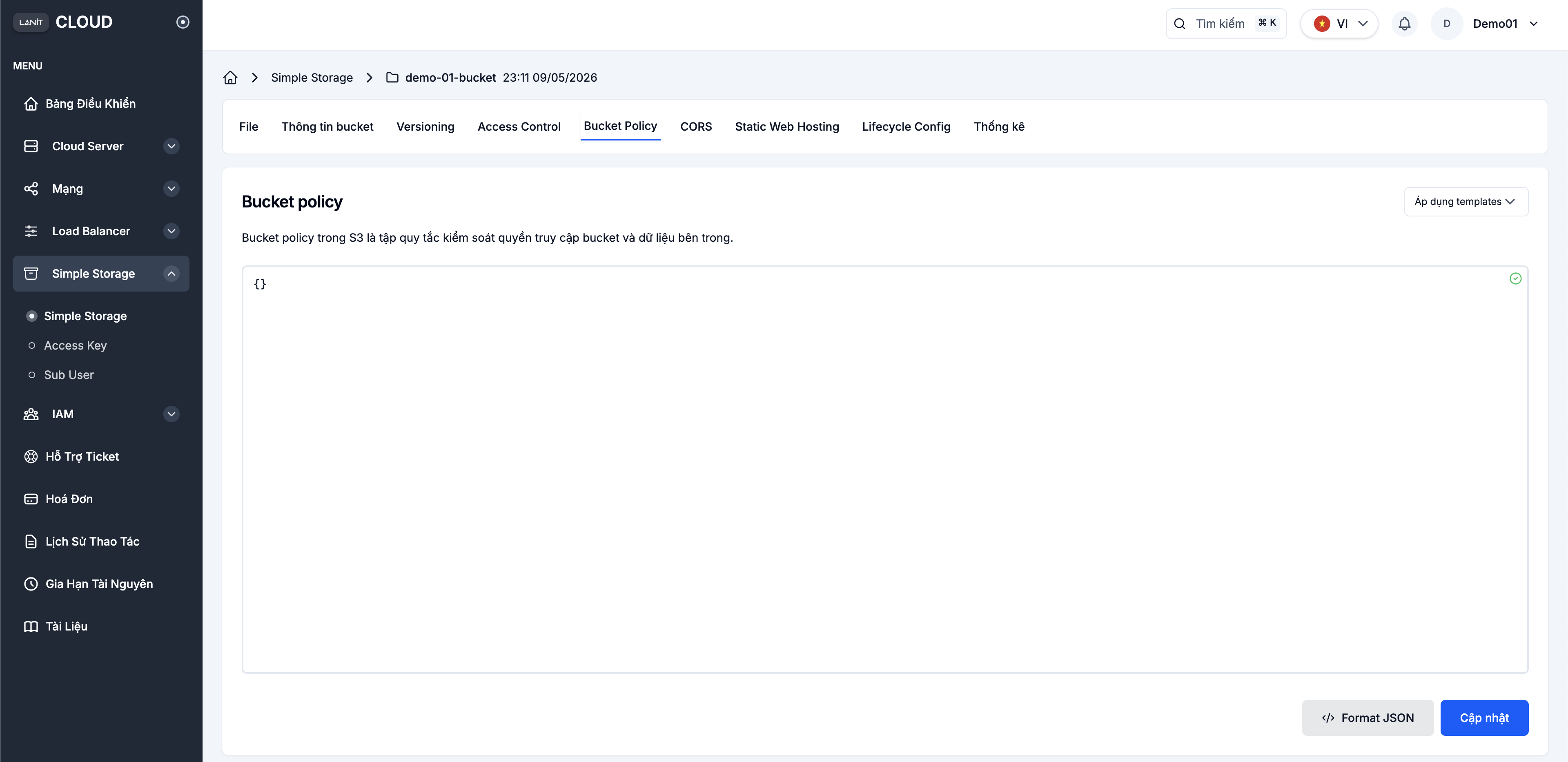Click the Simple Storage archive icon
This screenshot has height=762, width=1568.
click(31, 274)
